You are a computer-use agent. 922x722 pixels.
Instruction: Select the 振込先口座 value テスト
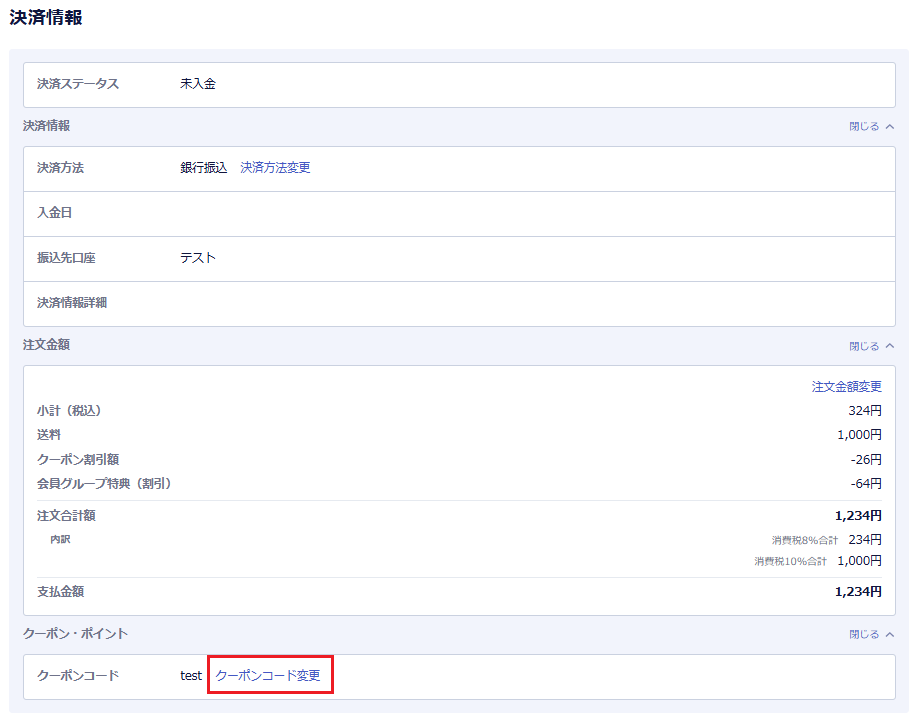[x=197, y=258]
